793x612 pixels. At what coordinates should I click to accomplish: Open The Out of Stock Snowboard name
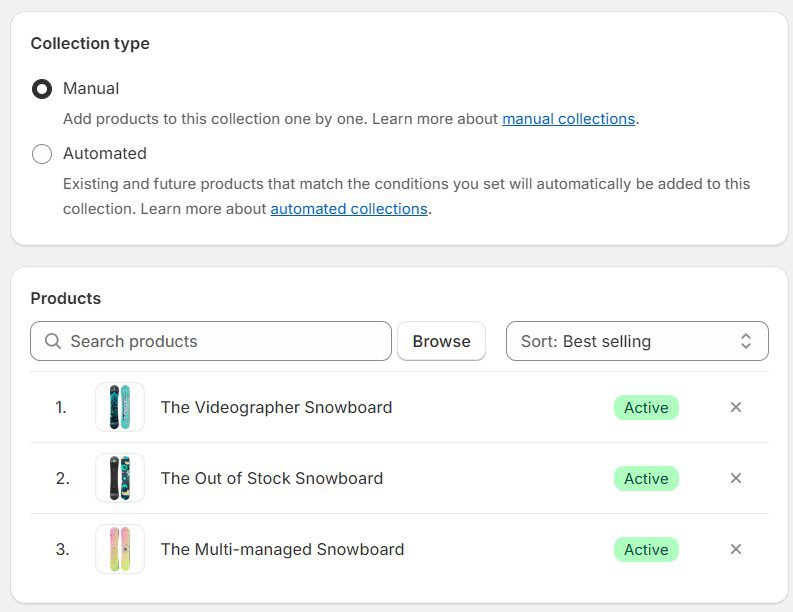click(272, 478)
